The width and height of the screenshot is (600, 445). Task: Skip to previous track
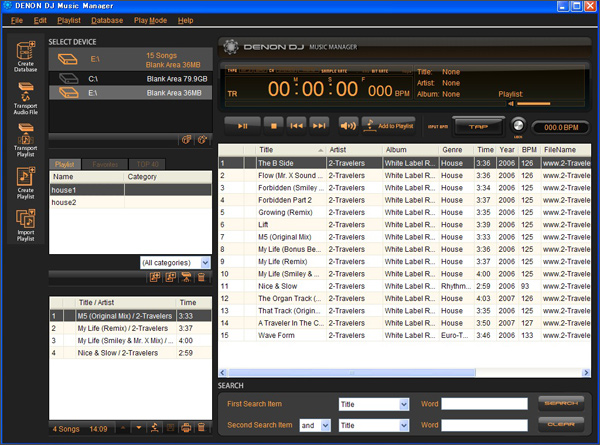click(297, 126)
